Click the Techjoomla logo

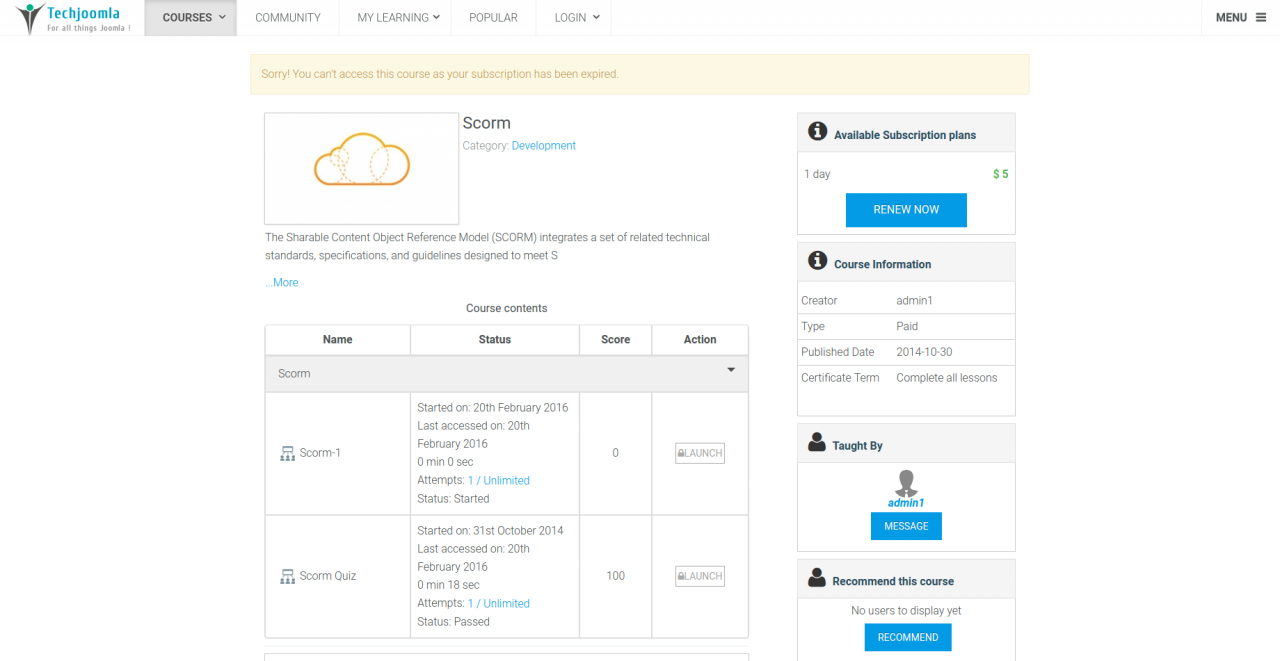point(73,18)
